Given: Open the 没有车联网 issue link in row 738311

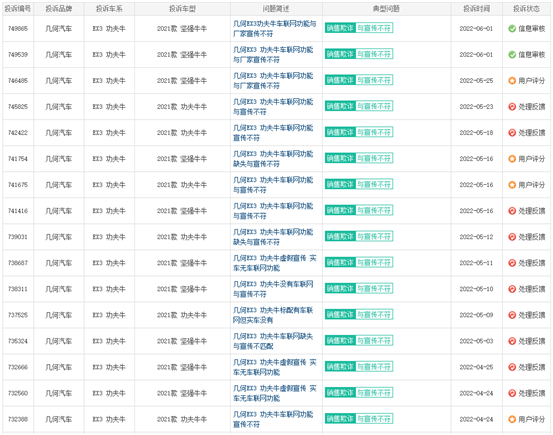Looking at the screenshot, I should (273, 289).
